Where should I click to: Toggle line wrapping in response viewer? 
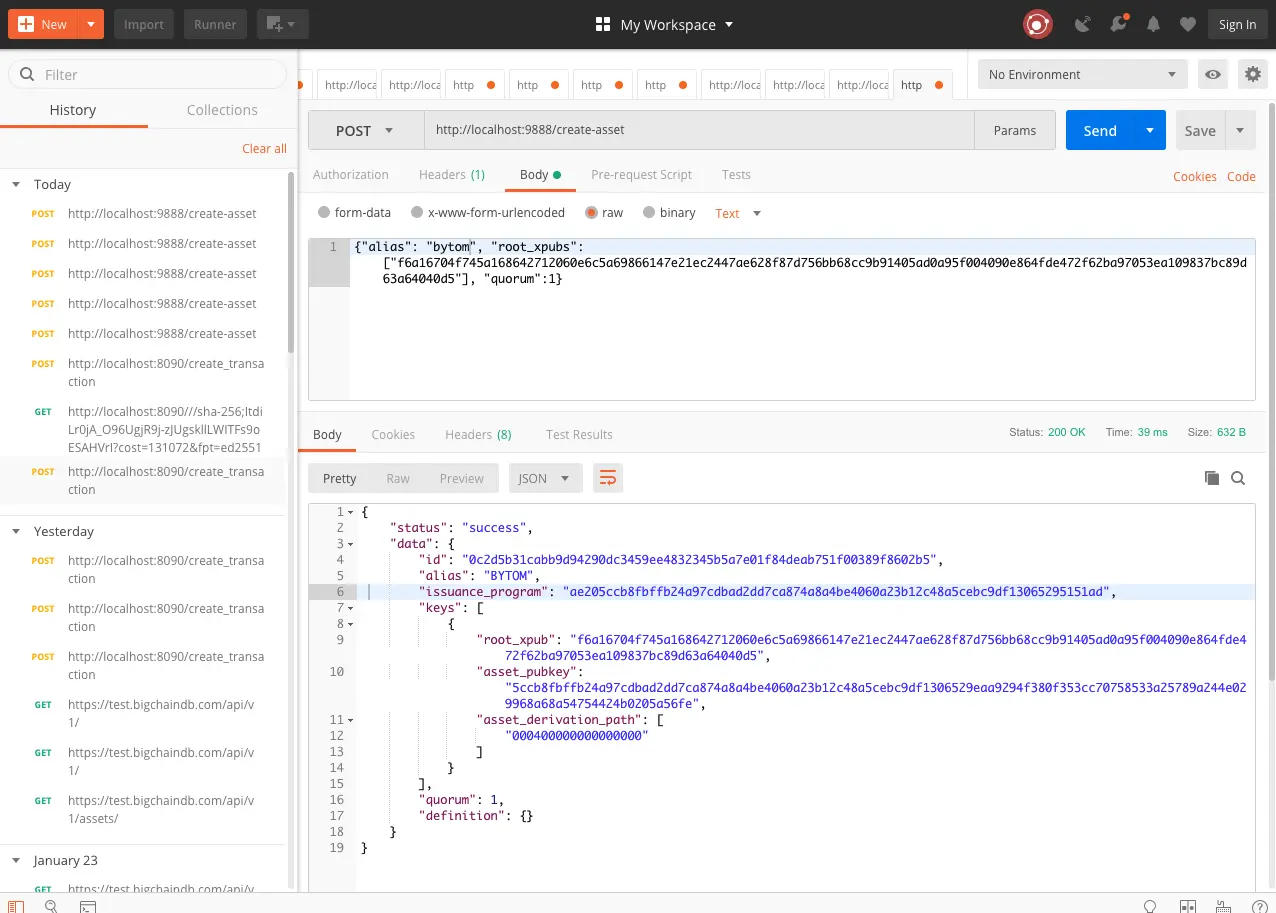point(607,478)
